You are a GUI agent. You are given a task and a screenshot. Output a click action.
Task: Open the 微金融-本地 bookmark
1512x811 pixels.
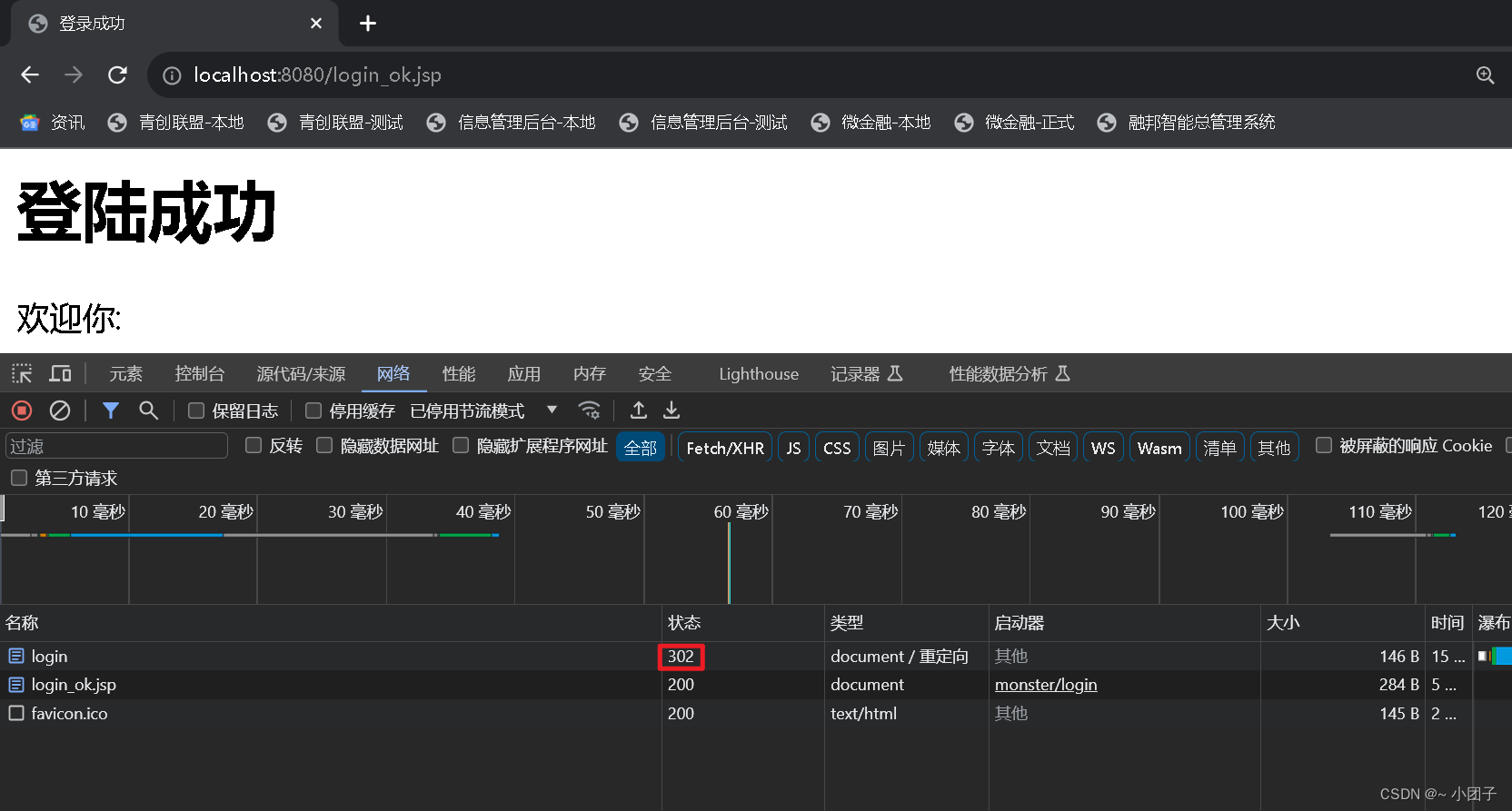(871, 123)
